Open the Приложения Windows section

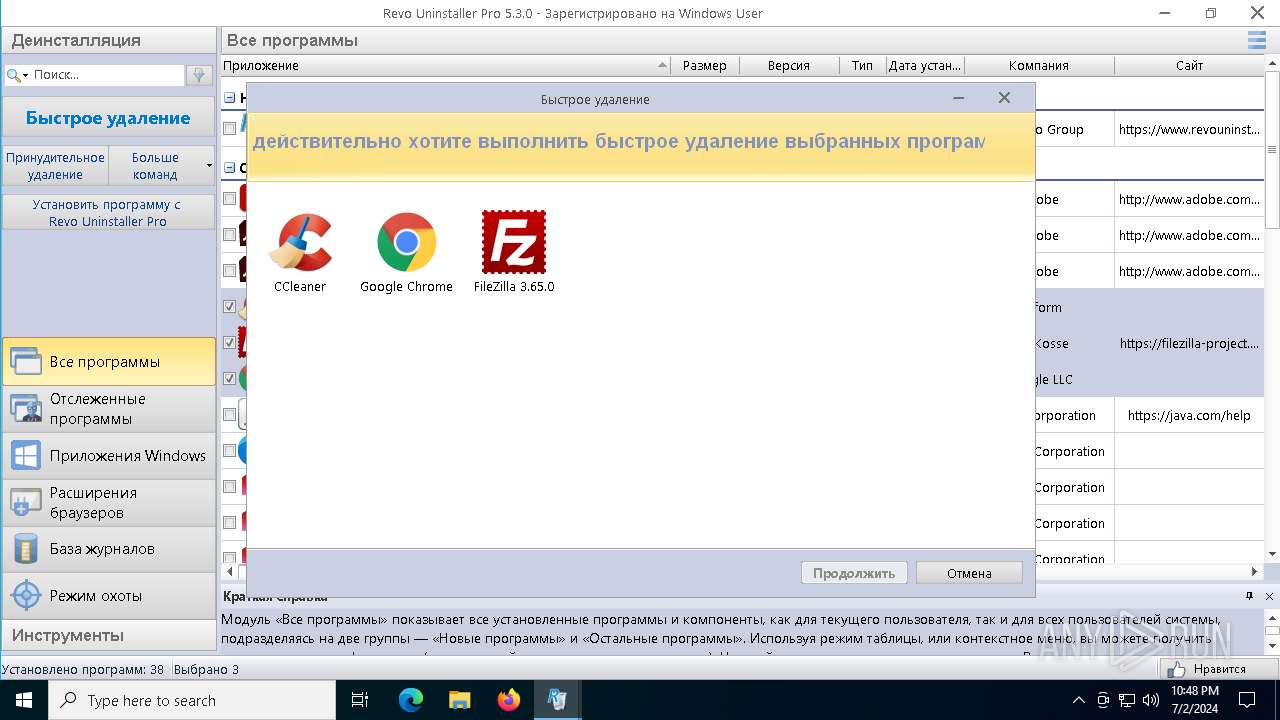(109, 456)
